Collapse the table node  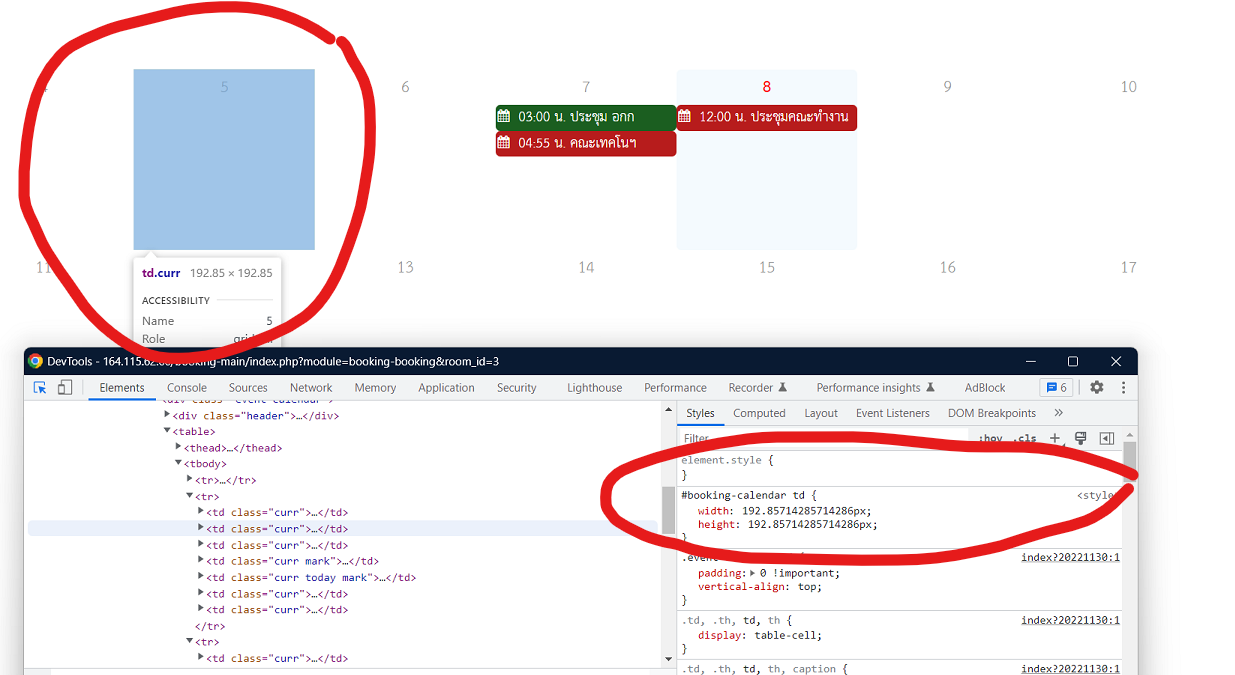[167, 431]
